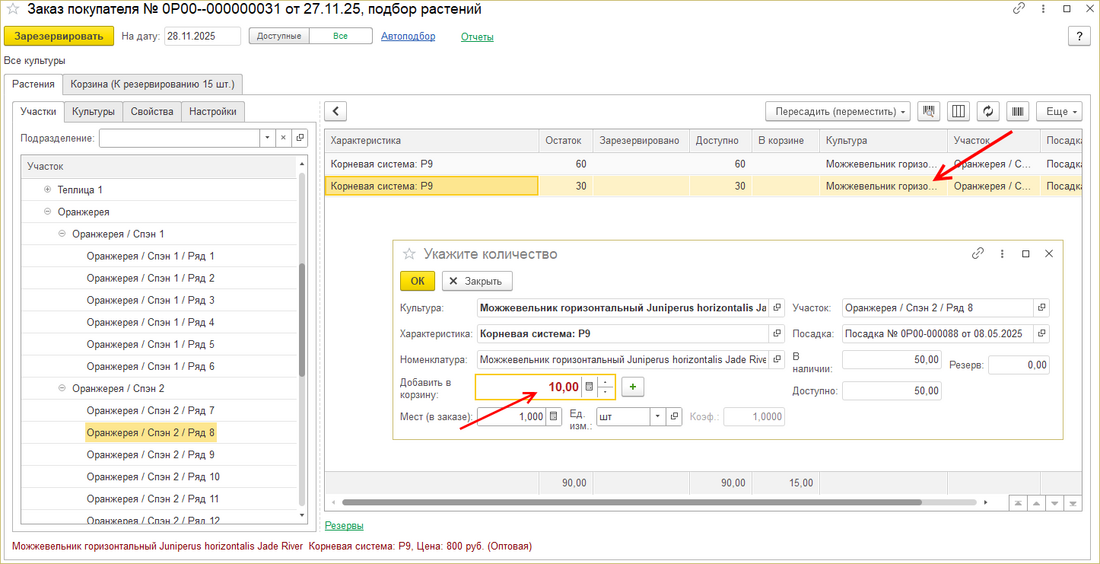Viewport: 1100px width, 564px height.
Task: Click the green plus add-to-cart button
Action: 632,386
